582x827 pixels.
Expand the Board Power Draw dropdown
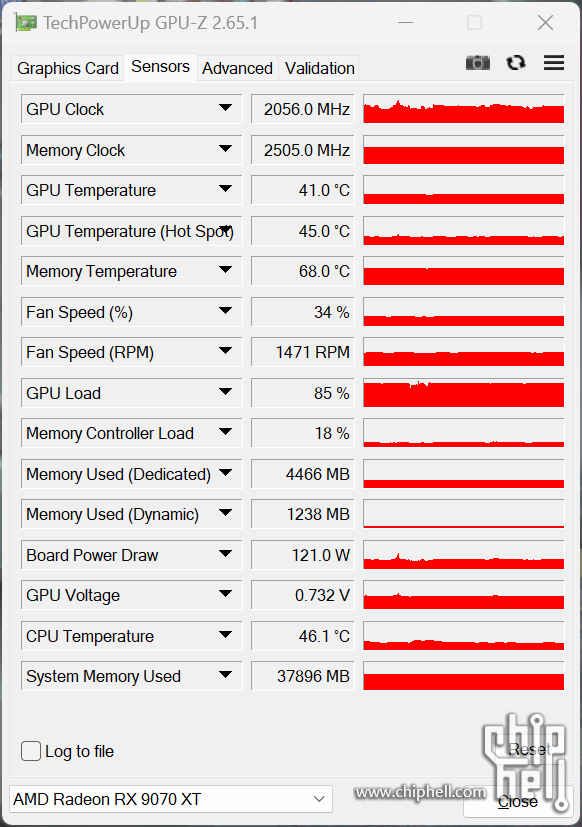pos(225,554)
